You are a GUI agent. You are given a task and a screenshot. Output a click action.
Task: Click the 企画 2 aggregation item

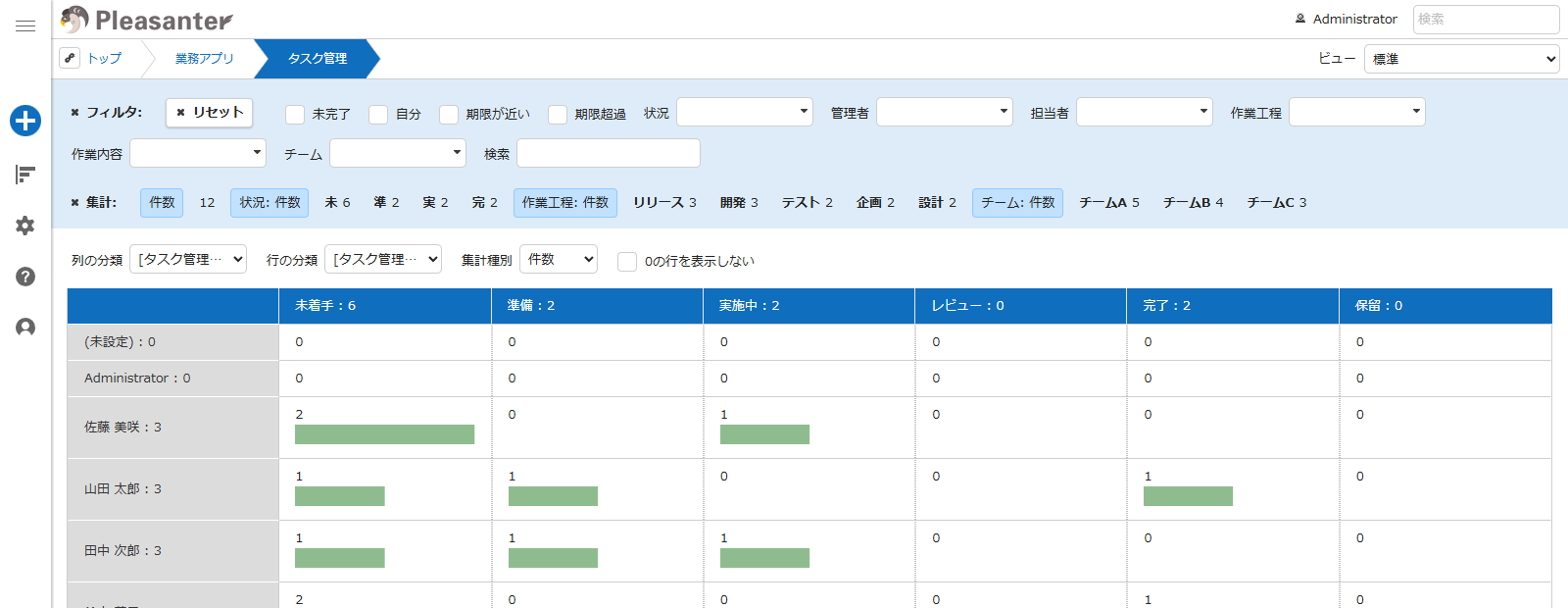coord(875,203)
